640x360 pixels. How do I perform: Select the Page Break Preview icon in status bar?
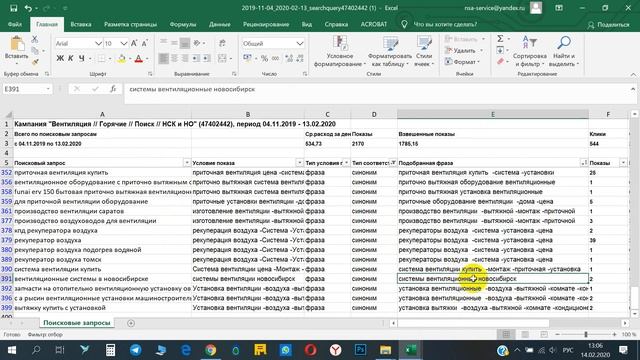544,334
